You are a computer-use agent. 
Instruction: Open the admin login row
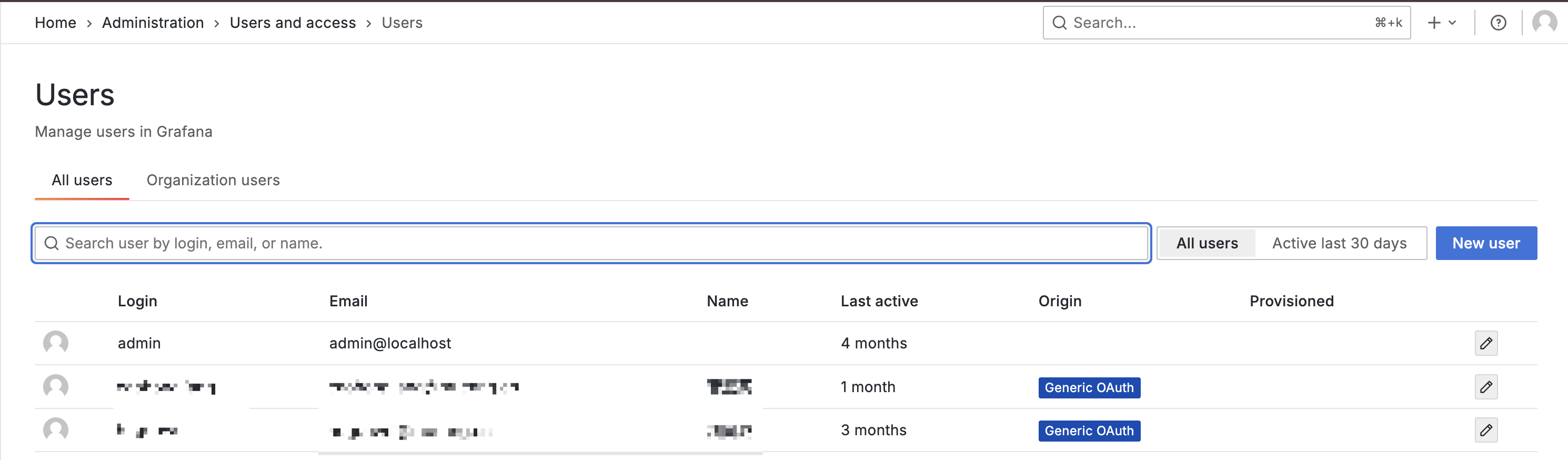tap(139, 343)
